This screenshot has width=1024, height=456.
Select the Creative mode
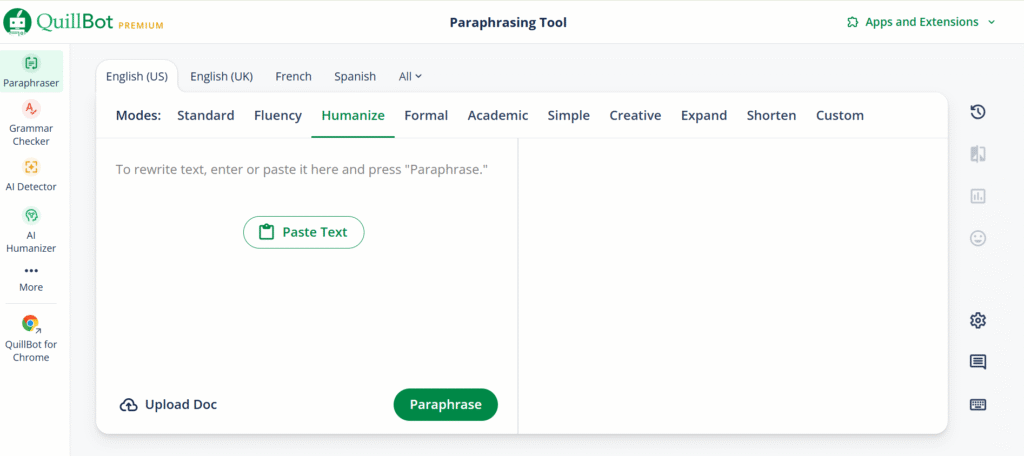(x=635, y=115)
